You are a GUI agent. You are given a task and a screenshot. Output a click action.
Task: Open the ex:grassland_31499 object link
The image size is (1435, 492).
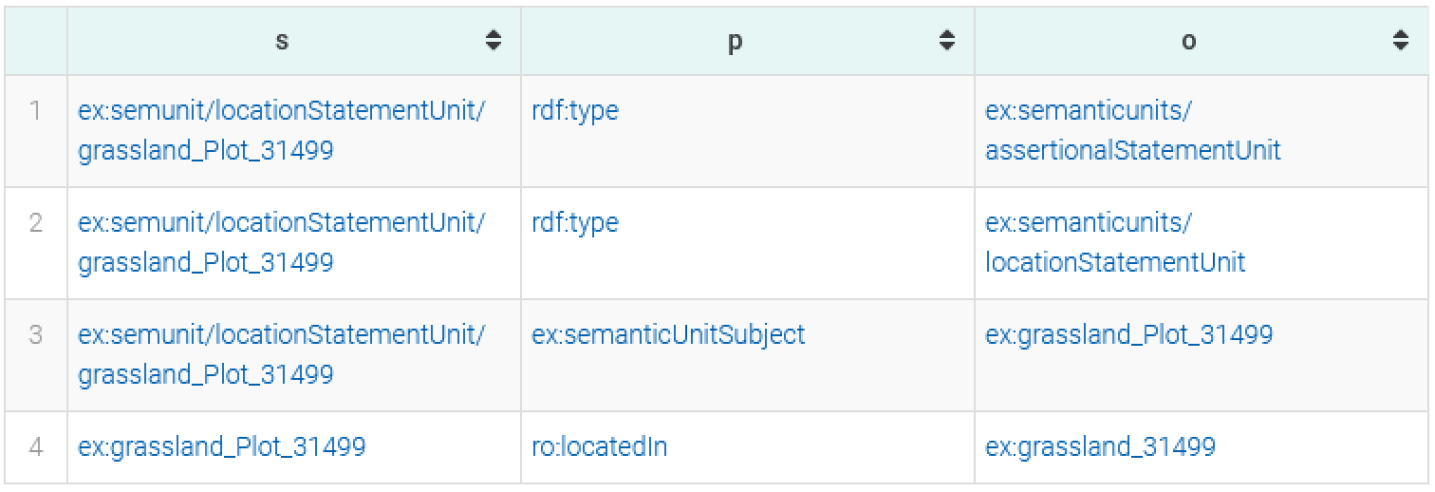[x=1100, y=446]
